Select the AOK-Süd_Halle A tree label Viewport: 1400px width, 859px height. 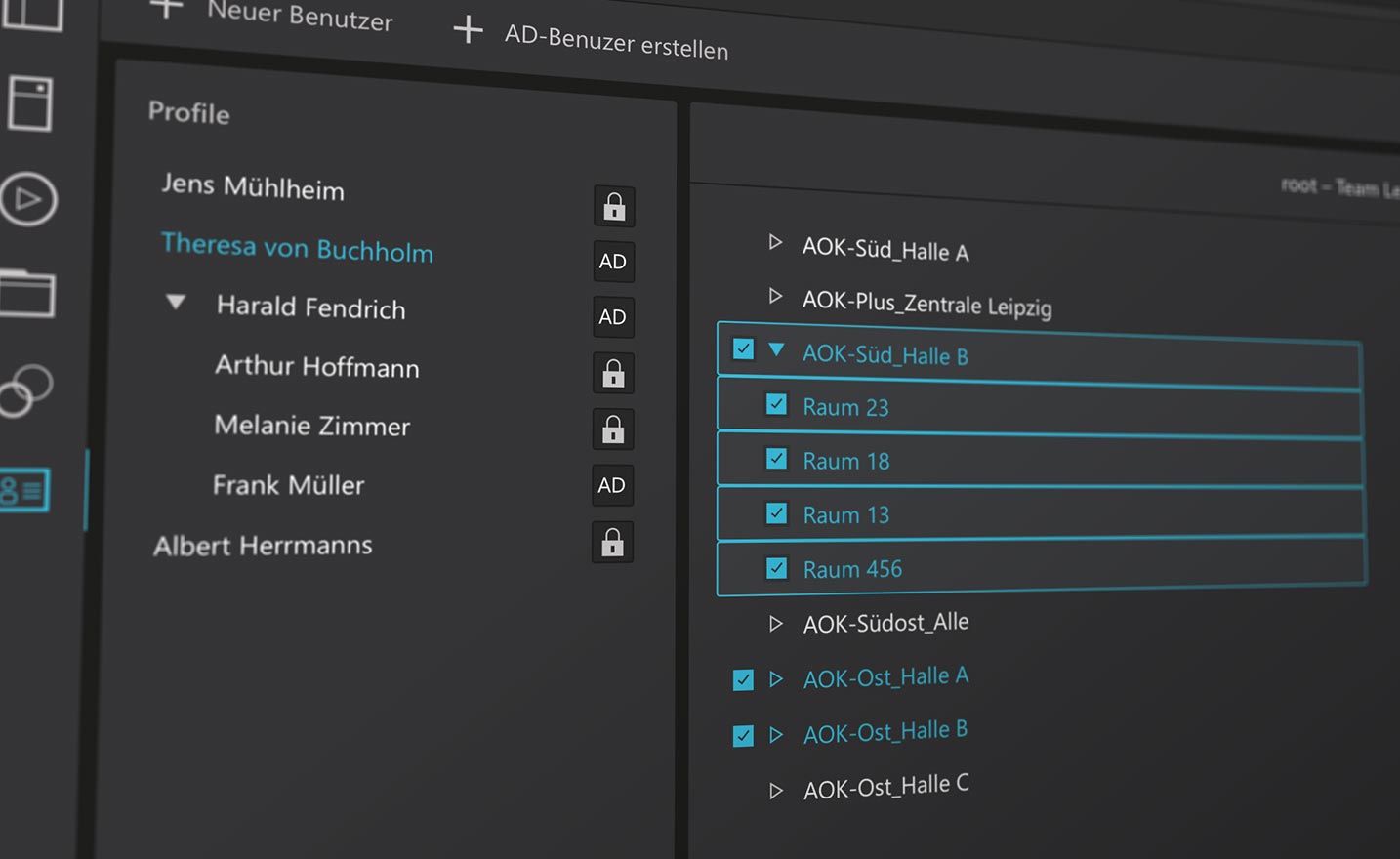(x=885, y=249)
